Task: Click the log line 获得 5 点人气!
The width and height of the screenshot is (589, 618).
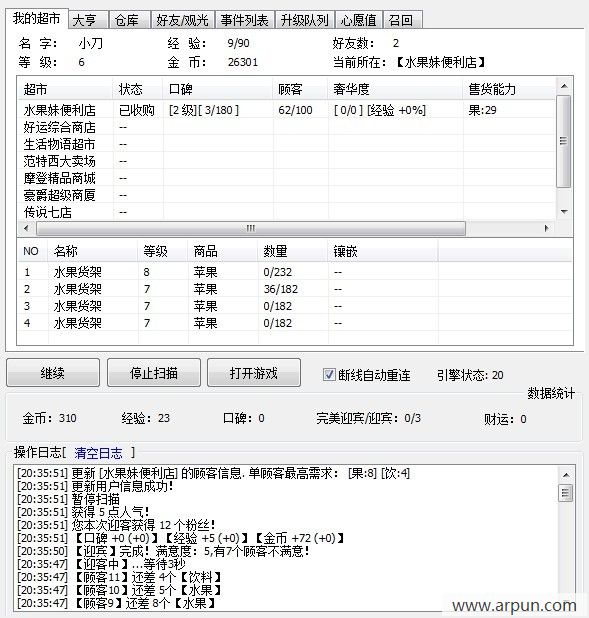Action: coord(83,512)
